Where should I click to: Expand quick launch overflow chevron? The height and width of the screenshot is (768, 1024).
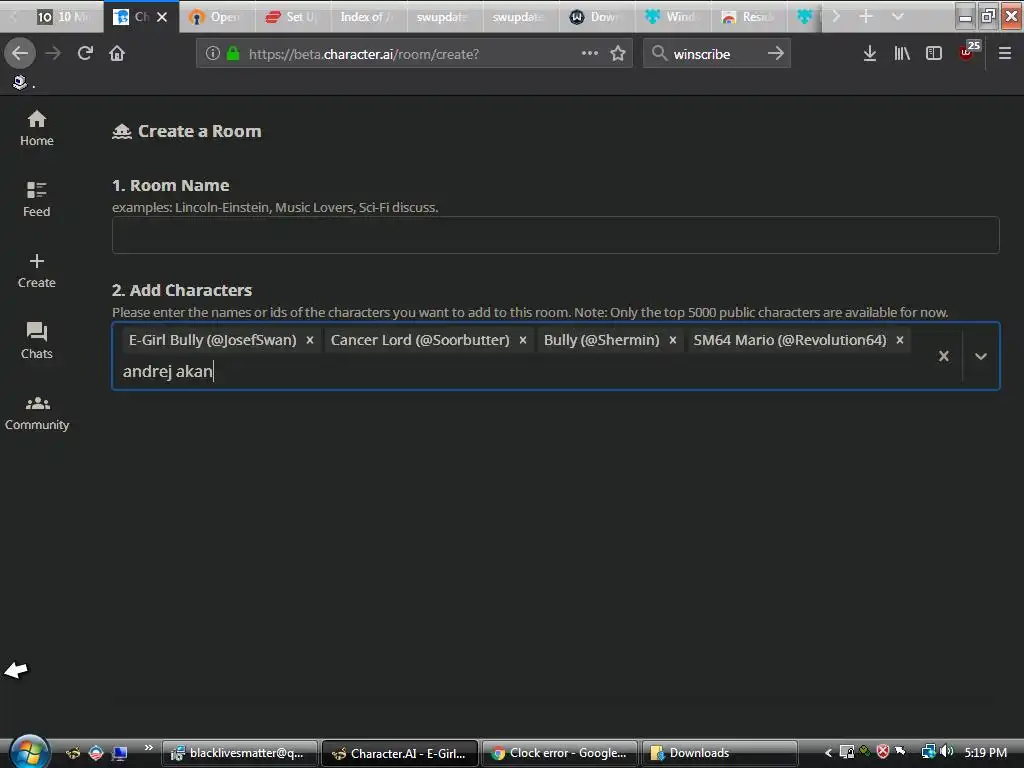(x=149, y=748)
